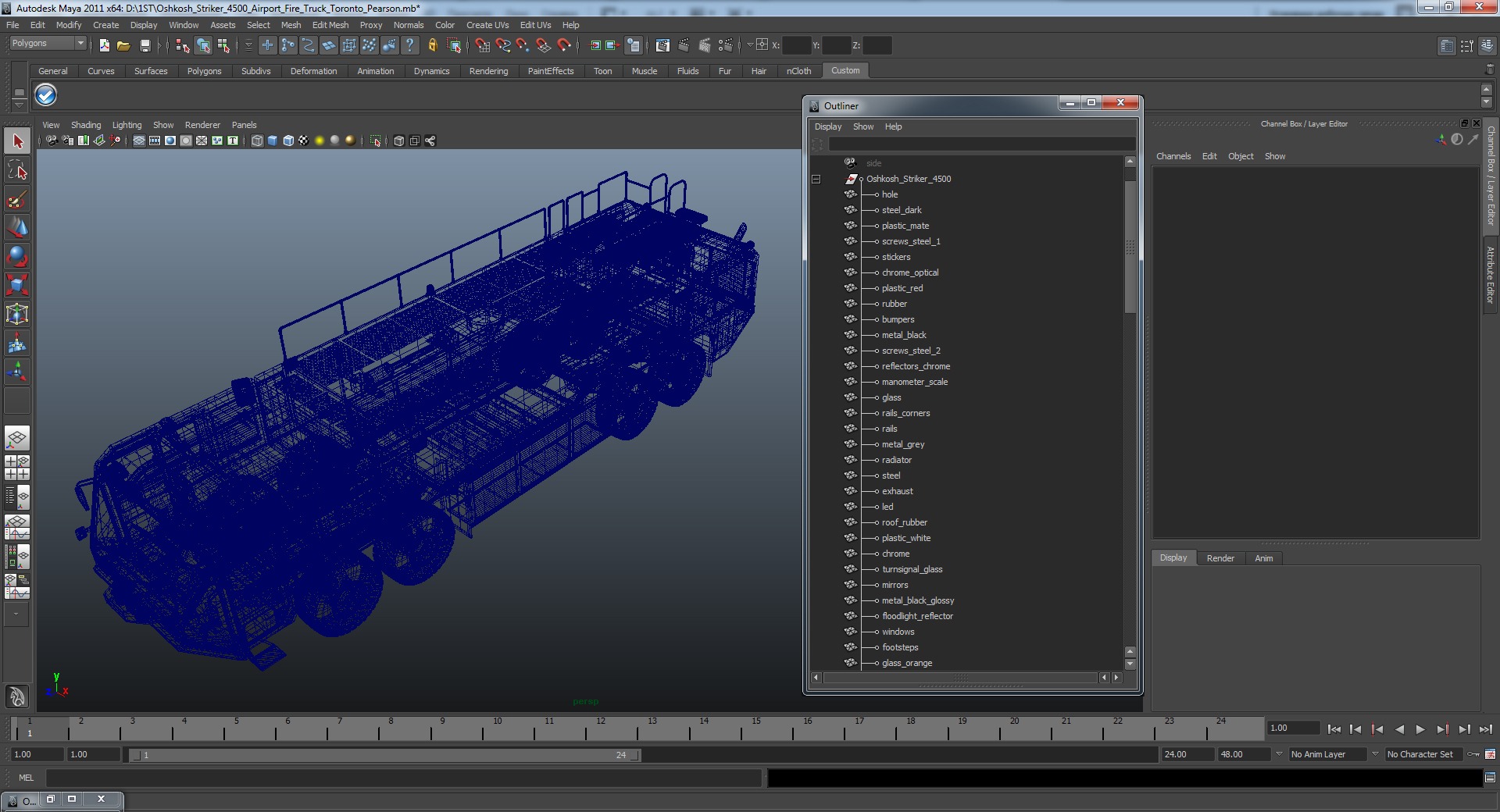The image size is (1500, 812).
Task: Open Polygons menu set dropdown
Action: (47, 44)
